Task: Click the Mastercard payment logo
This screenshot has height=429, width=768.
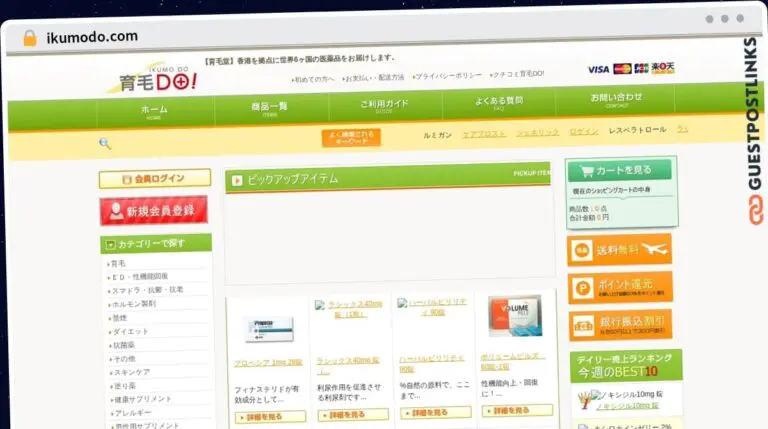Action: [622, 69]
